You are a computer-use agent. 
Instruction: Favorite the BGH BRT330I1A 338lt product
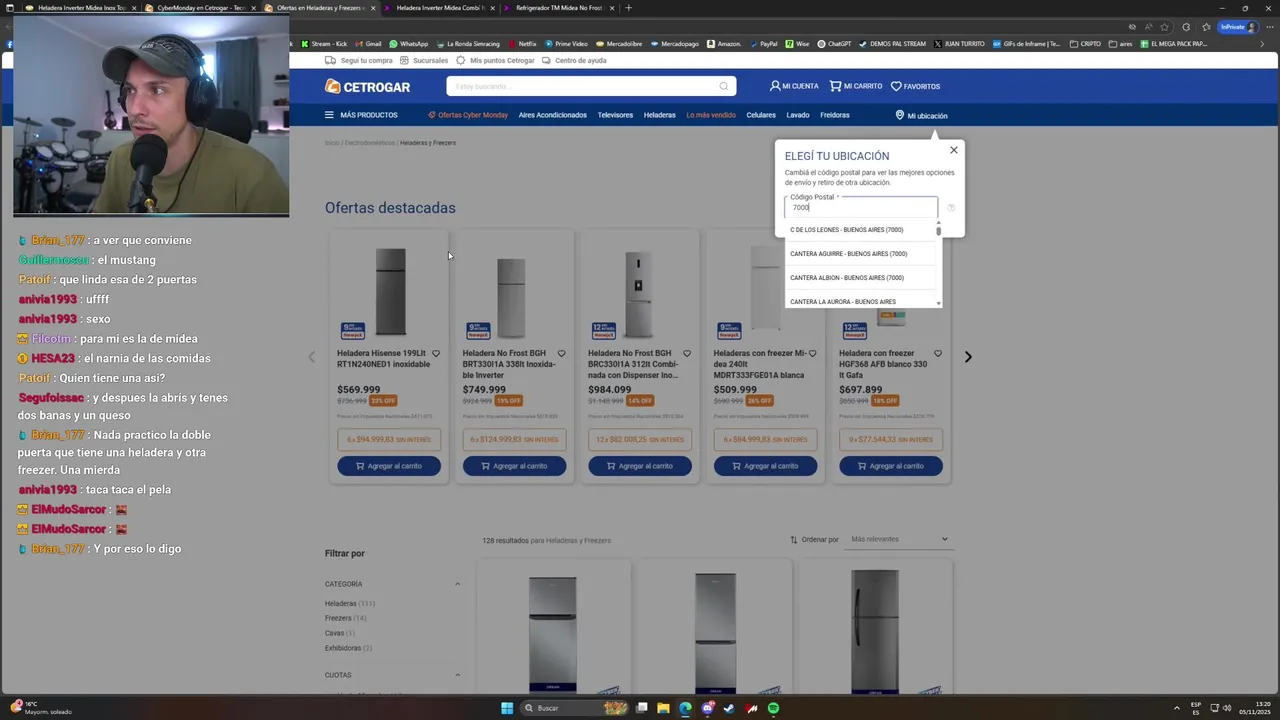click(x=561, y=353)
